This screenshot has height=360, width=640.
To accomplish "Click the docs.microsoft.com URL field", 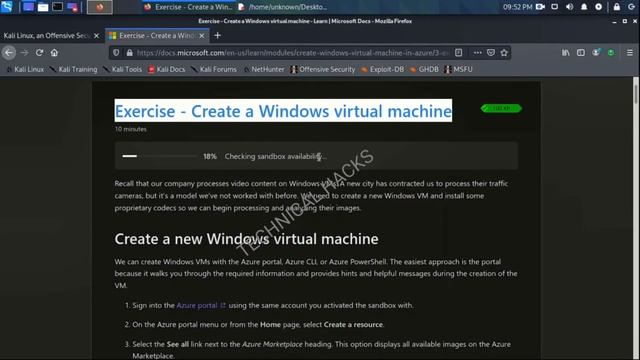I will [292, 53].
